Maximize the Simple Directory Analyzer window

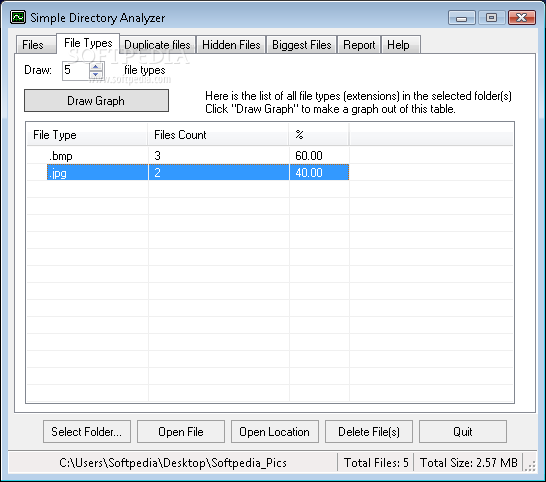click(x=491, y=17)
